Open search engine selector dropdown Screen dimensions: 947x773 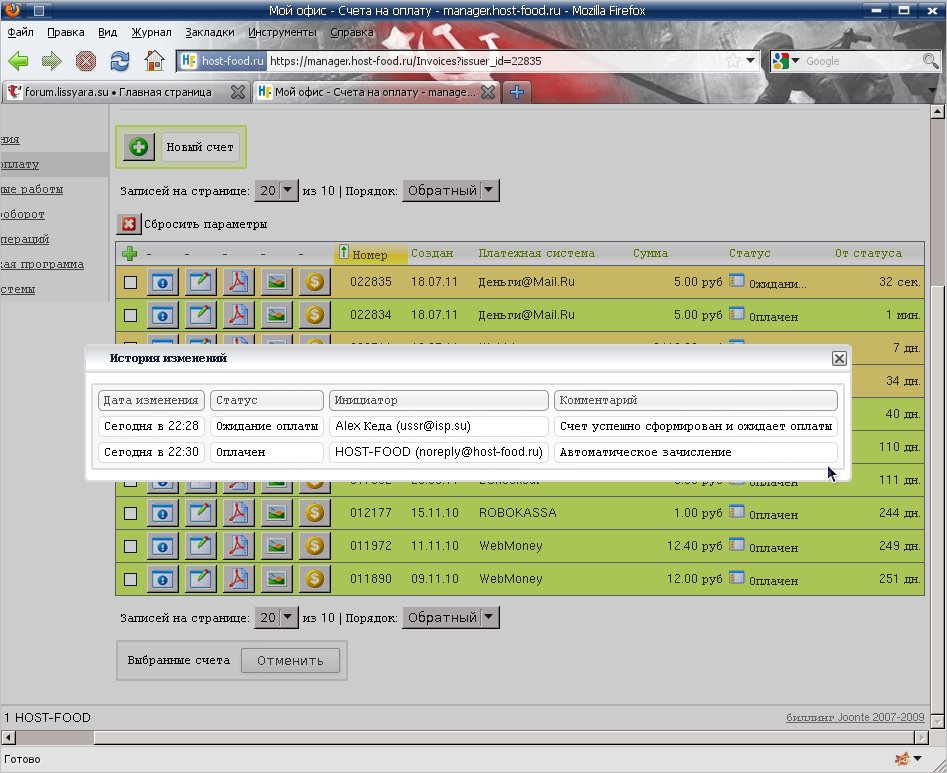[786, 60]
